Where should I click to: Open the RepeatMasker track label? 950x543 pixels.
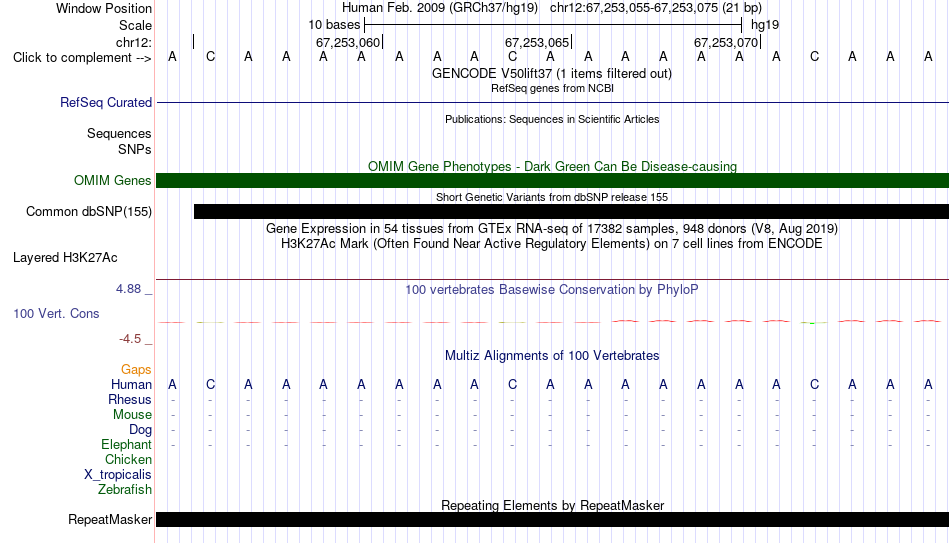[x=110, y=519]
